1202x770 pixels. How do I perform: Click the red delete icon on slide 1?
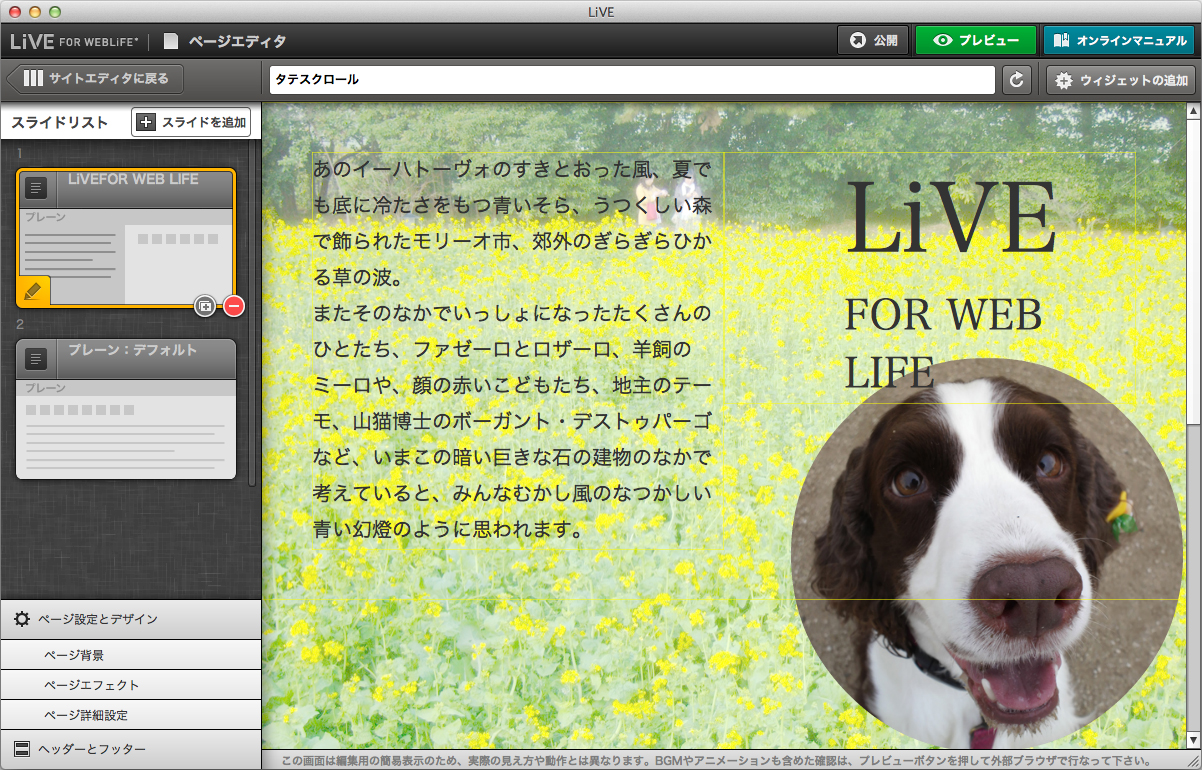coord(234,306)
